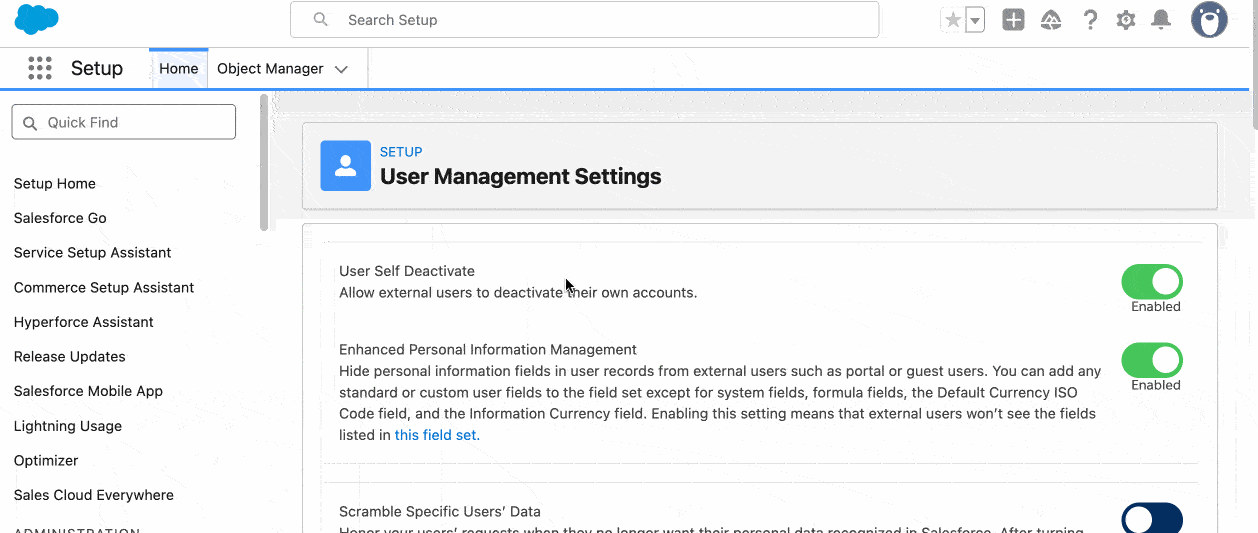
Task: Expand the Object Manager tab chevron
Action: 341,69
